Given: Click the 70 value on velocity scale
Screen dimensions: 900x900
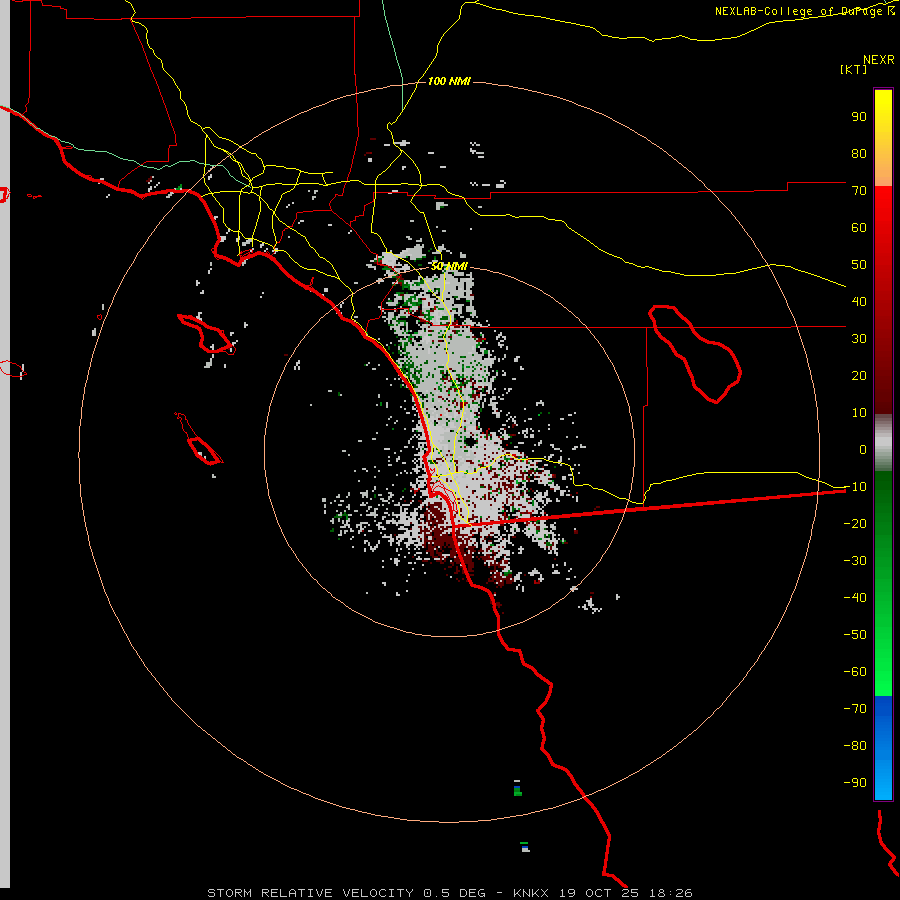Looking at the screenshot, I should [859, 191].
